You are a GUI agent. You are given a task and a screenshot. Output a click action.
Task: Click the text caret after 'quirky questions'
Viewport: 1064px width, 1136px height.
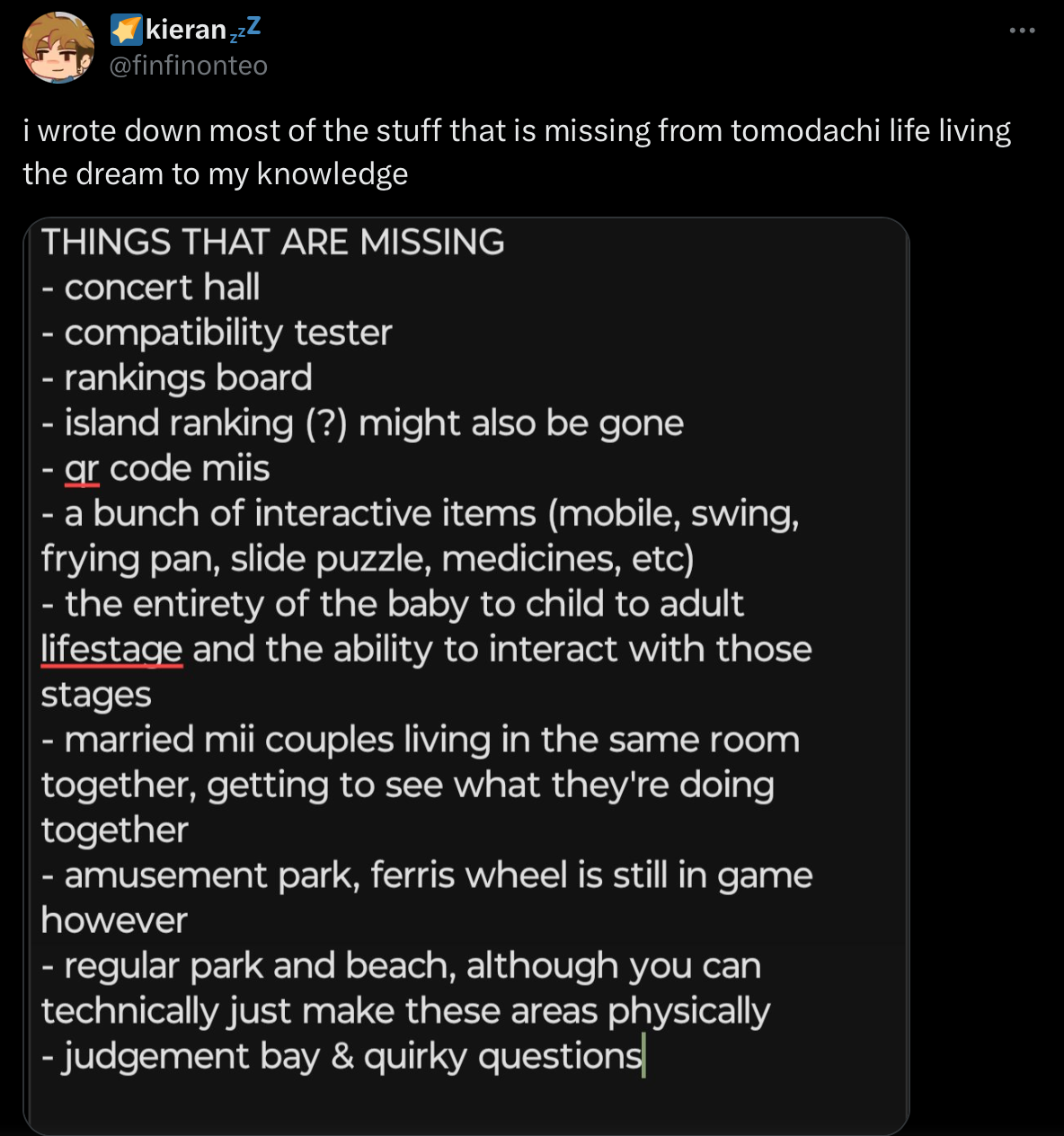[x=644, y=1056]
